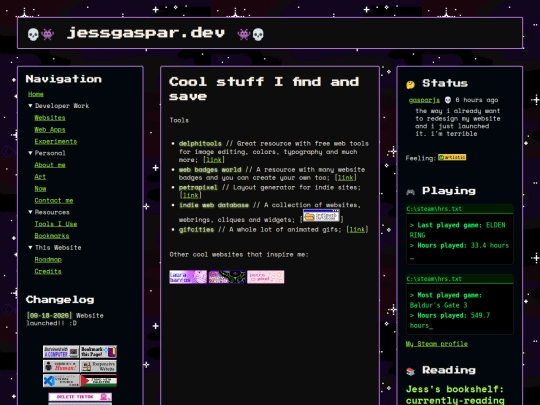Viewport: 540px width, 405px height.
Task: Click the skull emoji next to gasparjs
Action: pyautogui.click(x=448, y=100)
